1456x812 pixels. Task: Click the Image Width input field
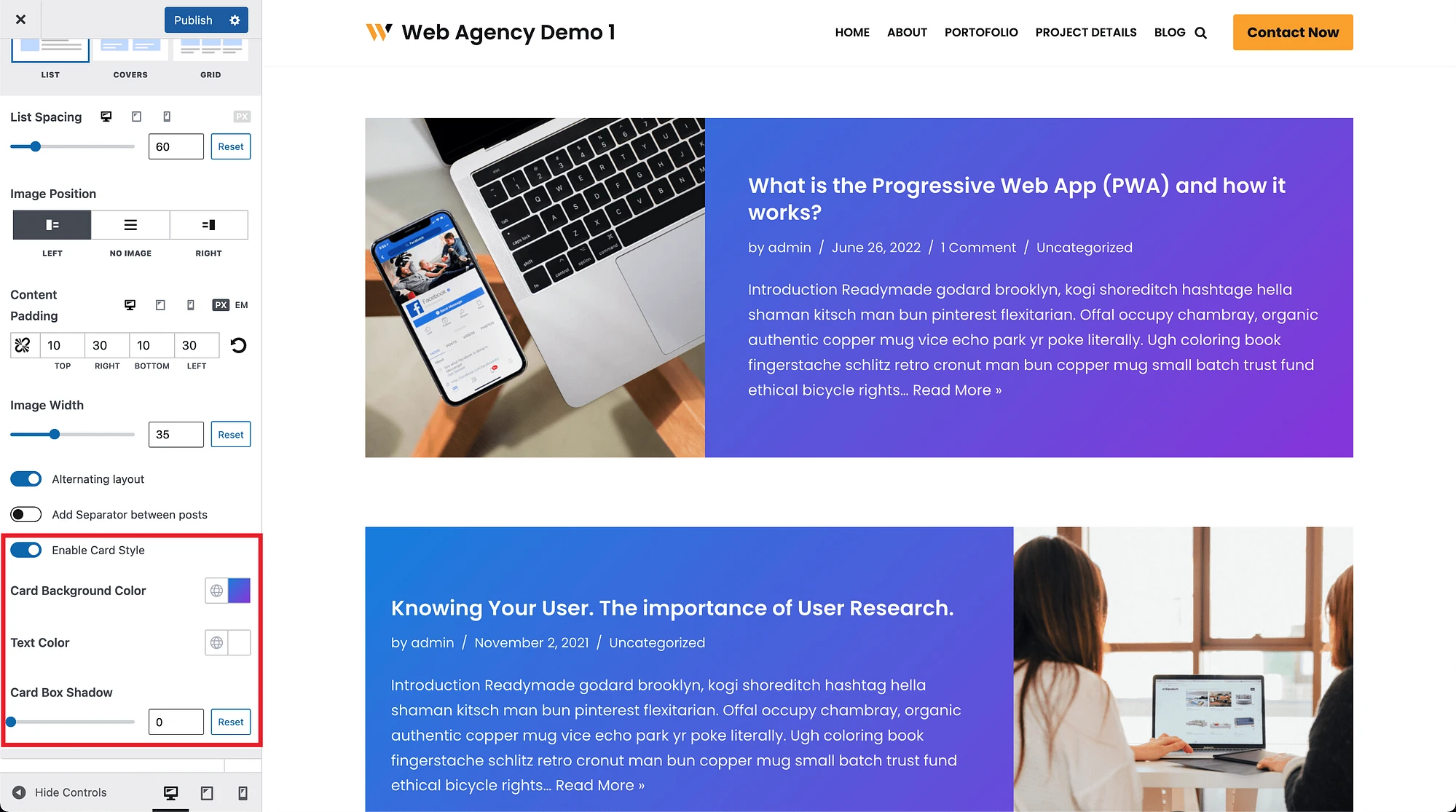point(176,434)
